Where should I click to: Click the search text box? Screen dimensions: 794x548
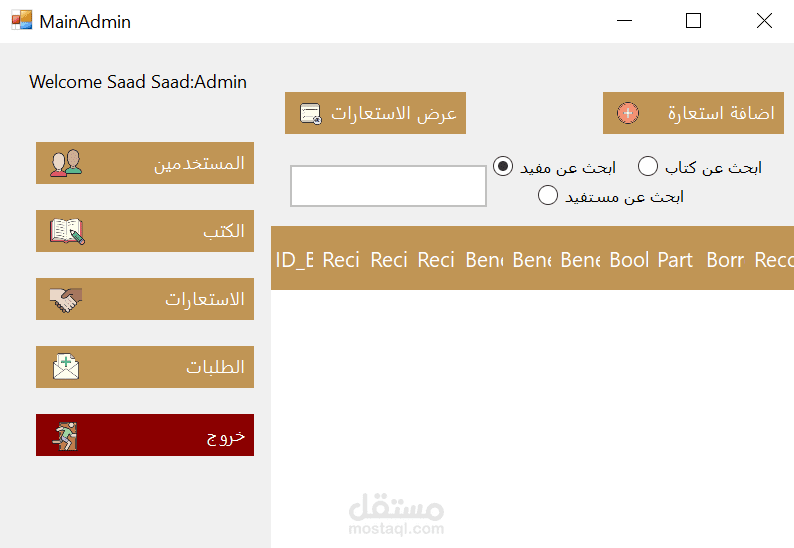pos(388,186)
